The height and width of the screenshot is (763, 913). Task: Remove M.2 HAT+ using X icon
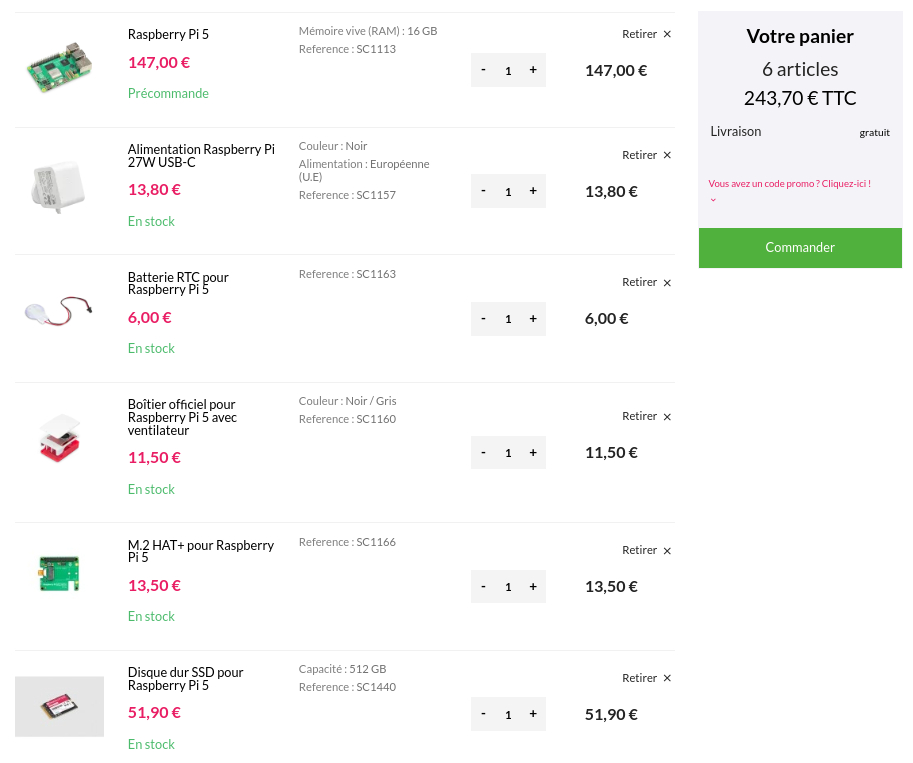667,551
